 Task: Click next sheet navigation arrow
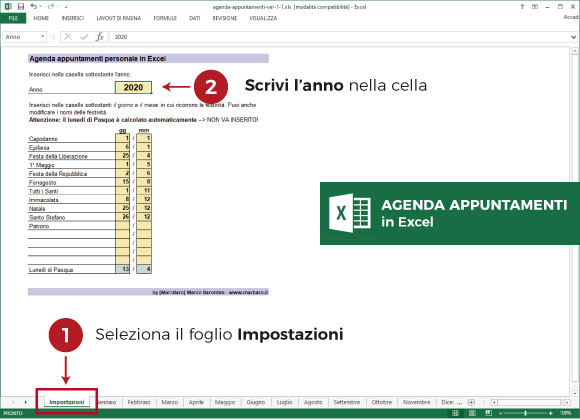tap(26, 402)
